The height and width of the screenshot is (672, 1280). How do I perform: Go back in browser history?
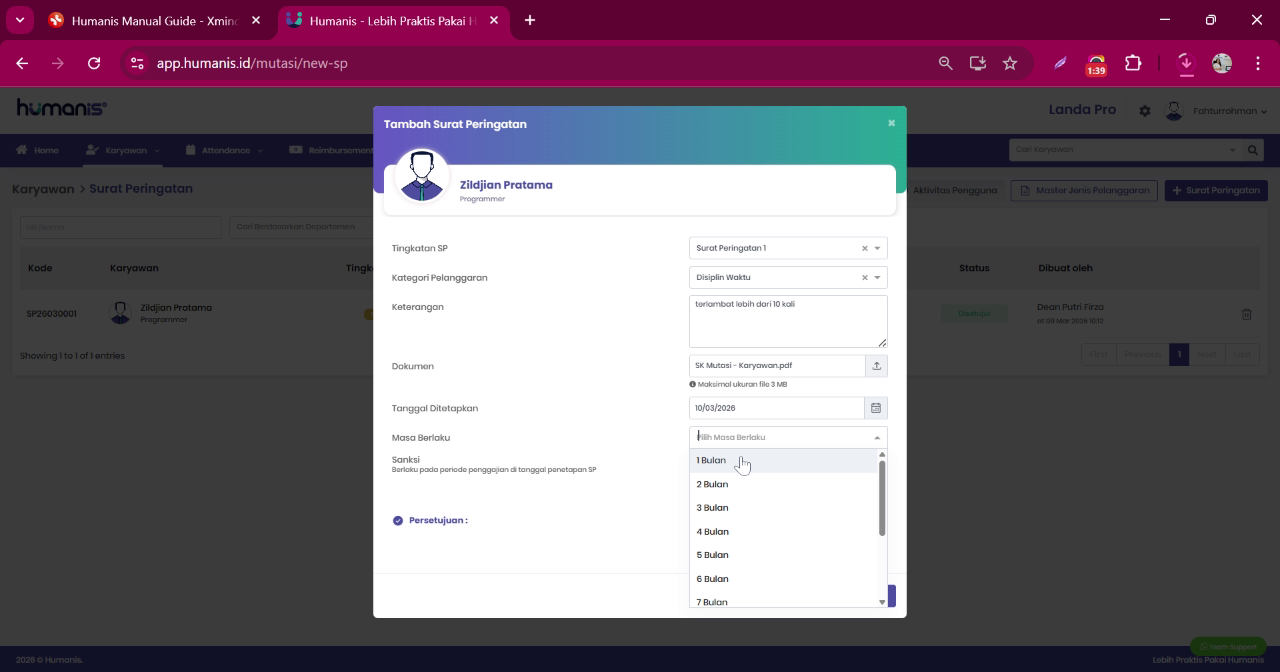click(22, 63)
